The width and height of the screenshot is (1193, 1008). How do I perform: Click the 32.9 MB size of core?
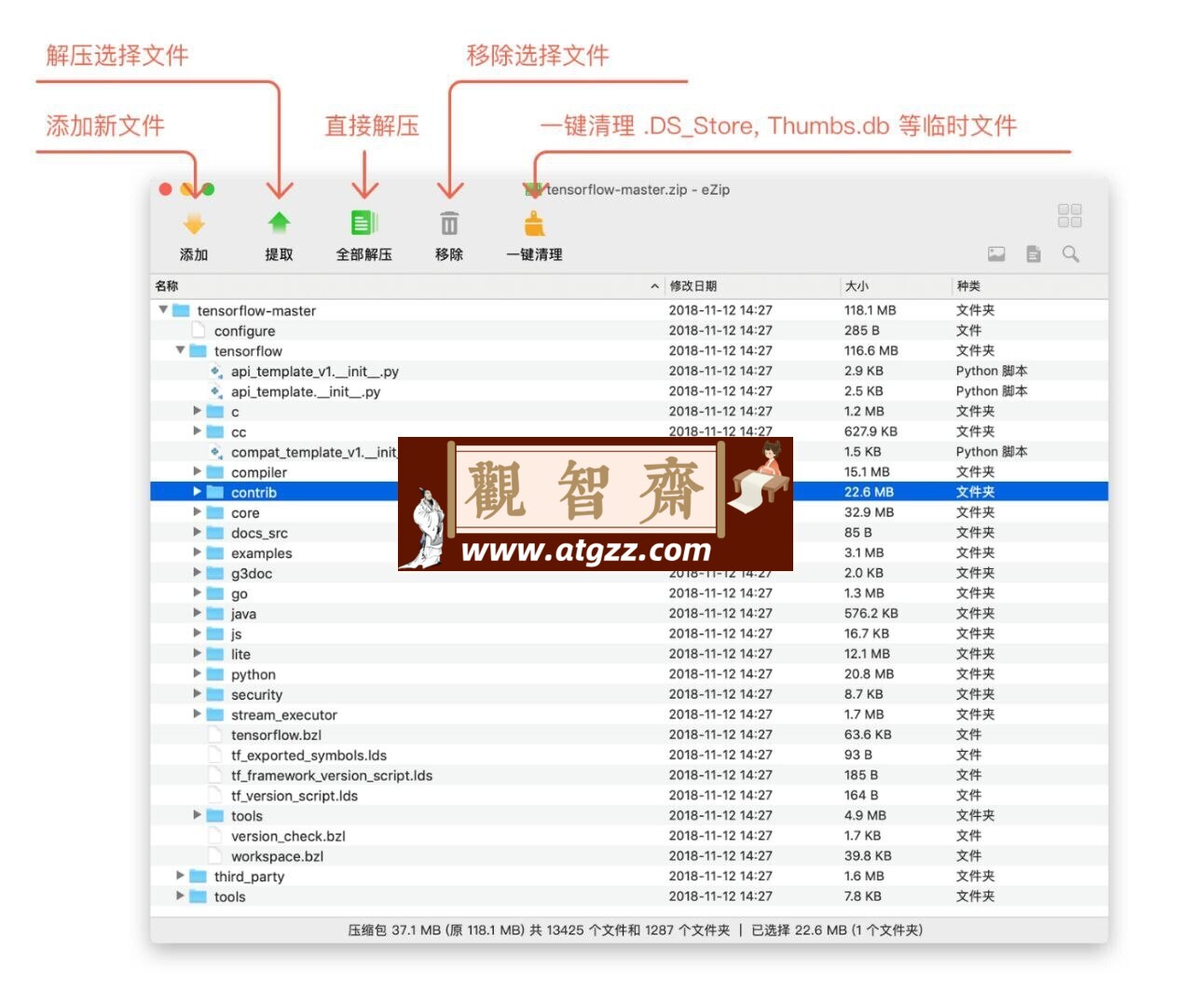point(869,512)
